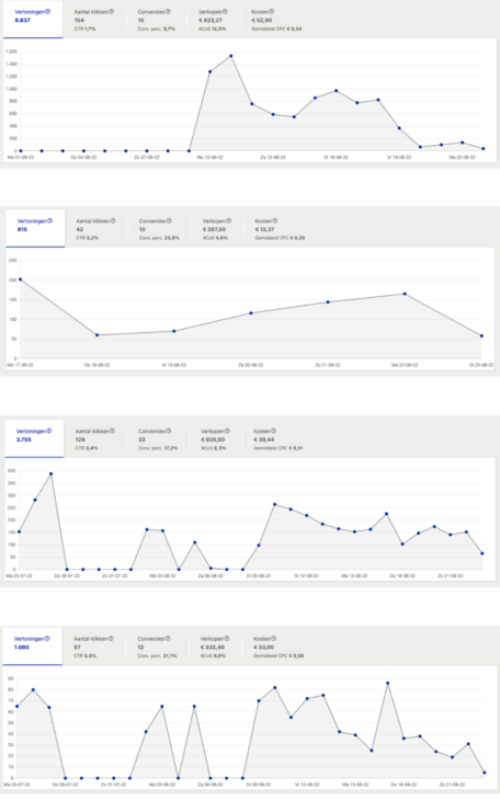Click info icon beside Aantal klikken 57
The image size is (500, 800).
[111, 638]
